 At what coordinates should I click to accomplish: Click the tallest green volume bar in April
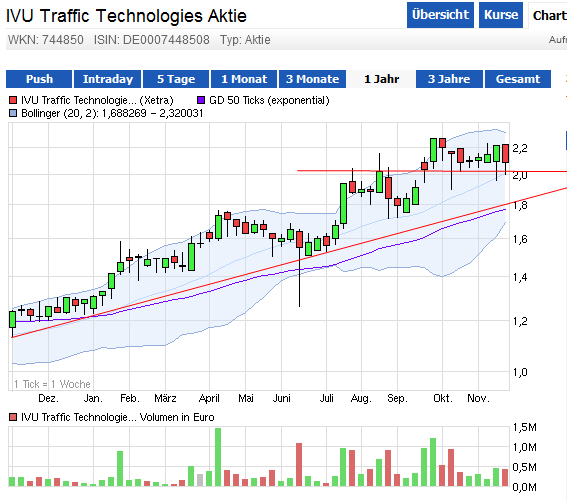point(218,457)
